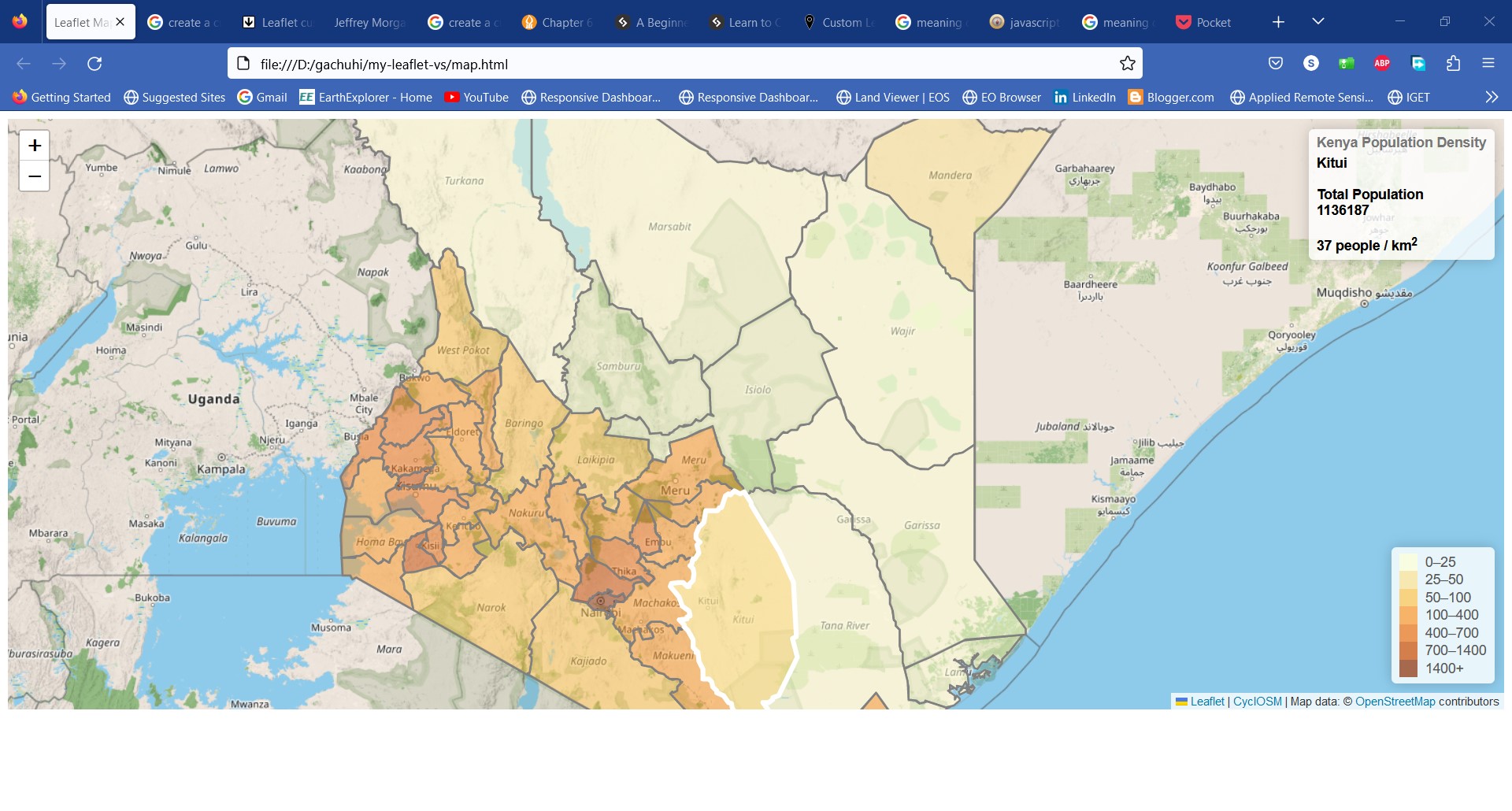This screenshot has height=811, width=1512.
Task: Click the 1400+ legend color swatch
Action: click(x=1408, y=668)
